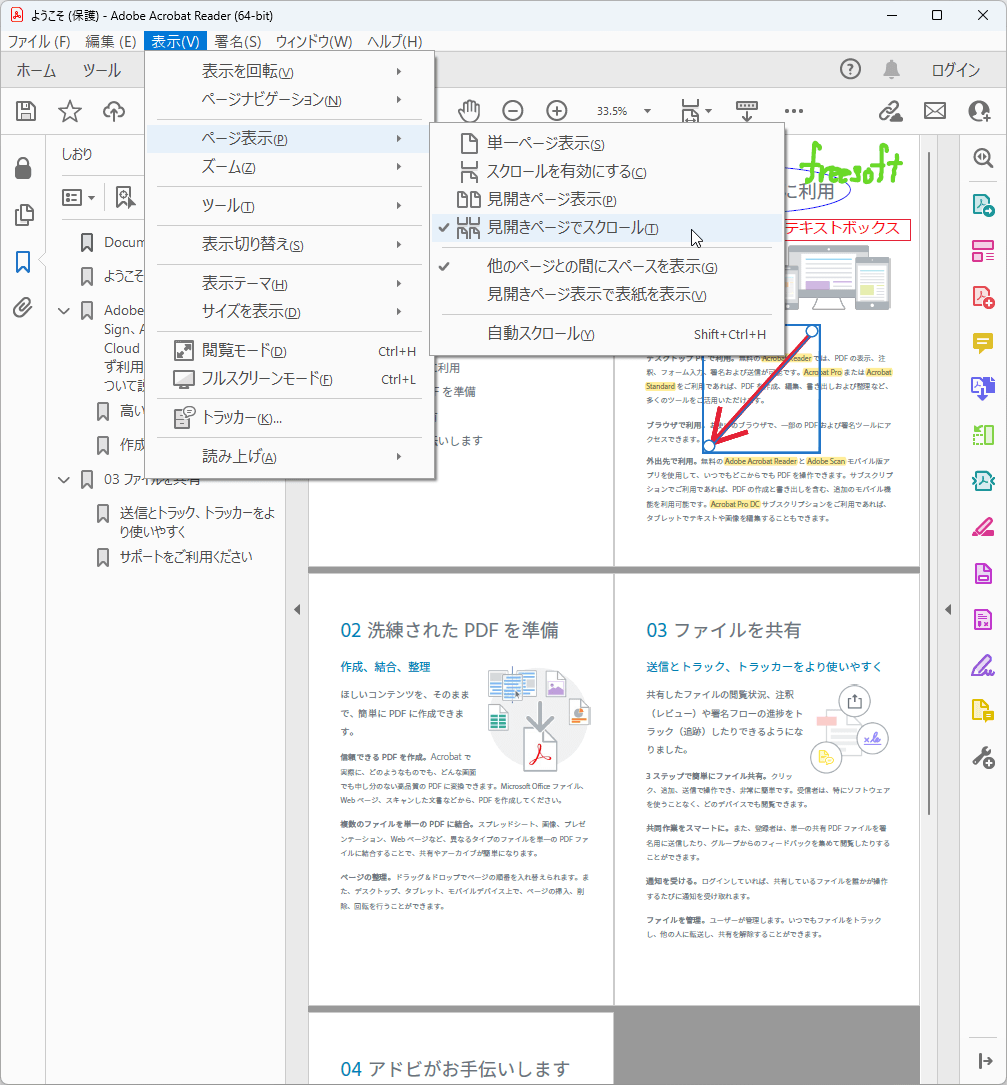Open the ウィンドウ(W) menu
1007x1085 pixels.
pos(314,42)
